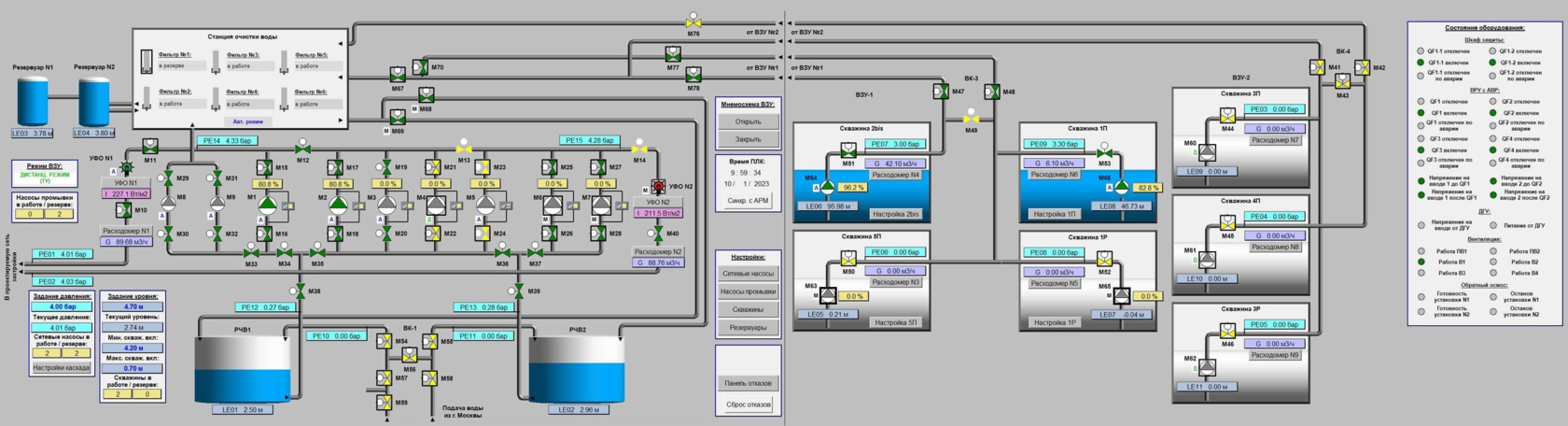Open Настройки каскада button
Screen dimensions: 1568x426
point(62,368)
